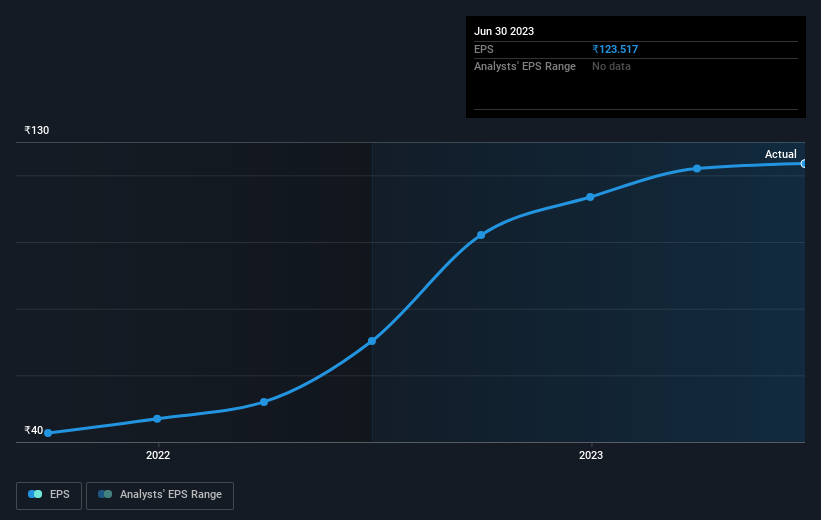Screen dimensions: 821x520
Task: Select the data point above the 2023 label
Action: 590,197
